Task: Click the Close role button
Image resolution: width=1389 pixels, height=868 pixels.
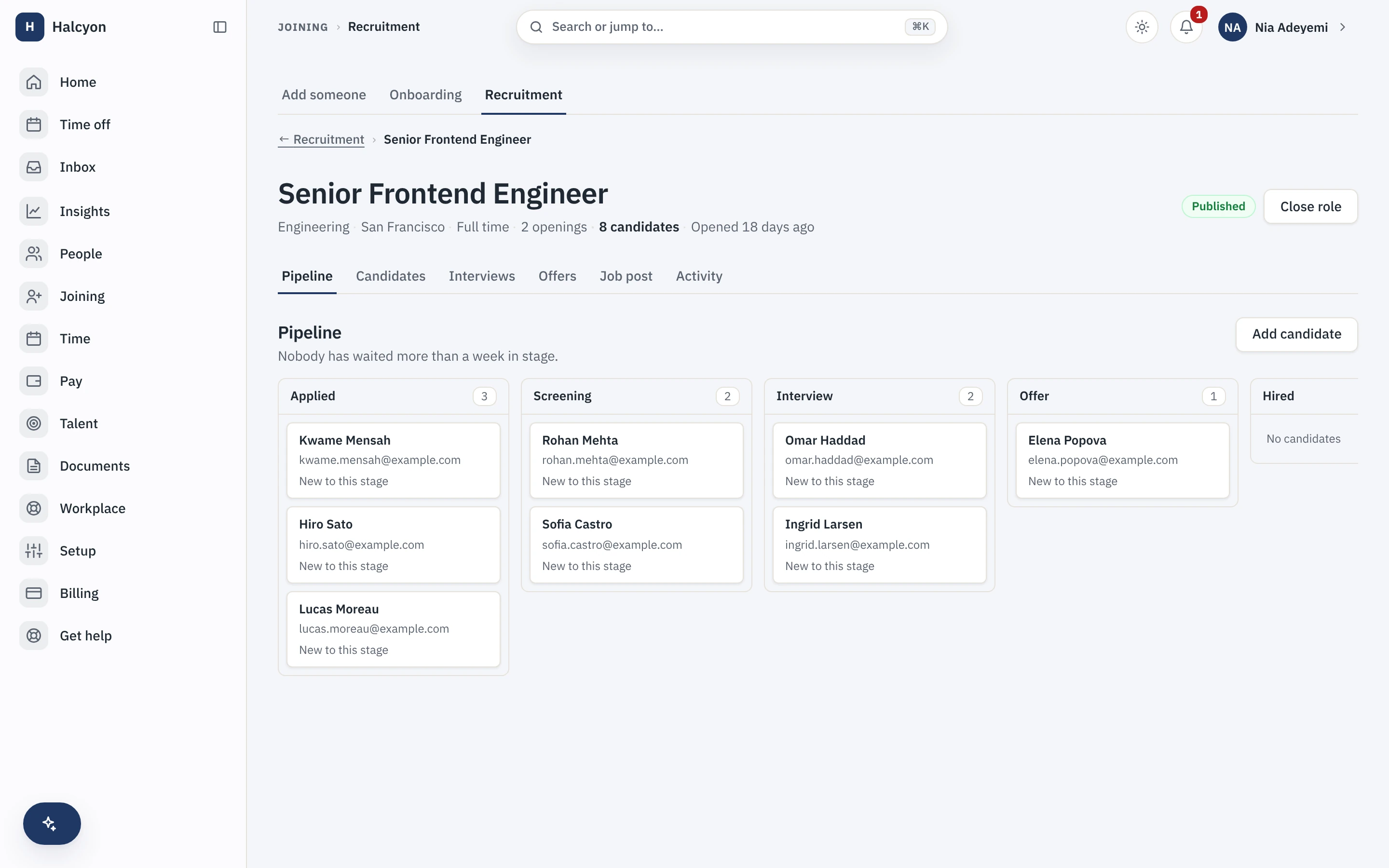Action: pos(1310,207)
